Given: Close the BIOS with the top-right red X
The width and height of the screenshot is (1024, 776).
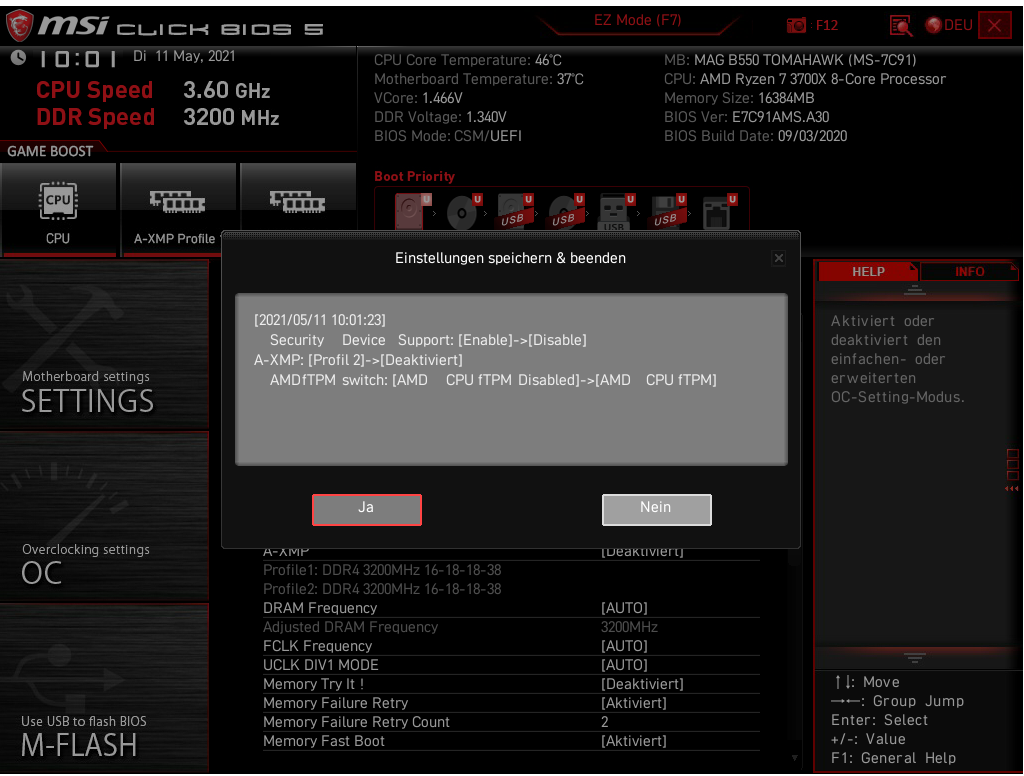Looking at the screenshot, I should [x=995, y=25].
